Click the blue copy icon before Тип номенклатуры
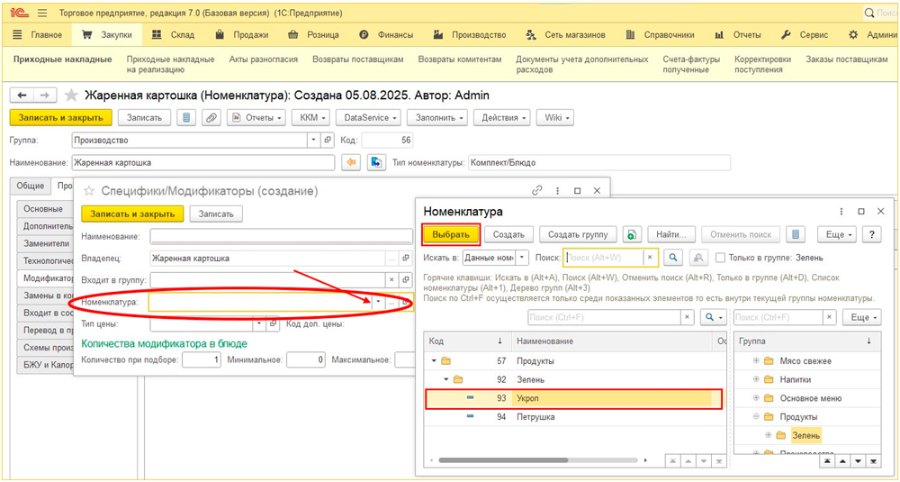The height and width of the screenshot is (482, 900). pos(376,162)
